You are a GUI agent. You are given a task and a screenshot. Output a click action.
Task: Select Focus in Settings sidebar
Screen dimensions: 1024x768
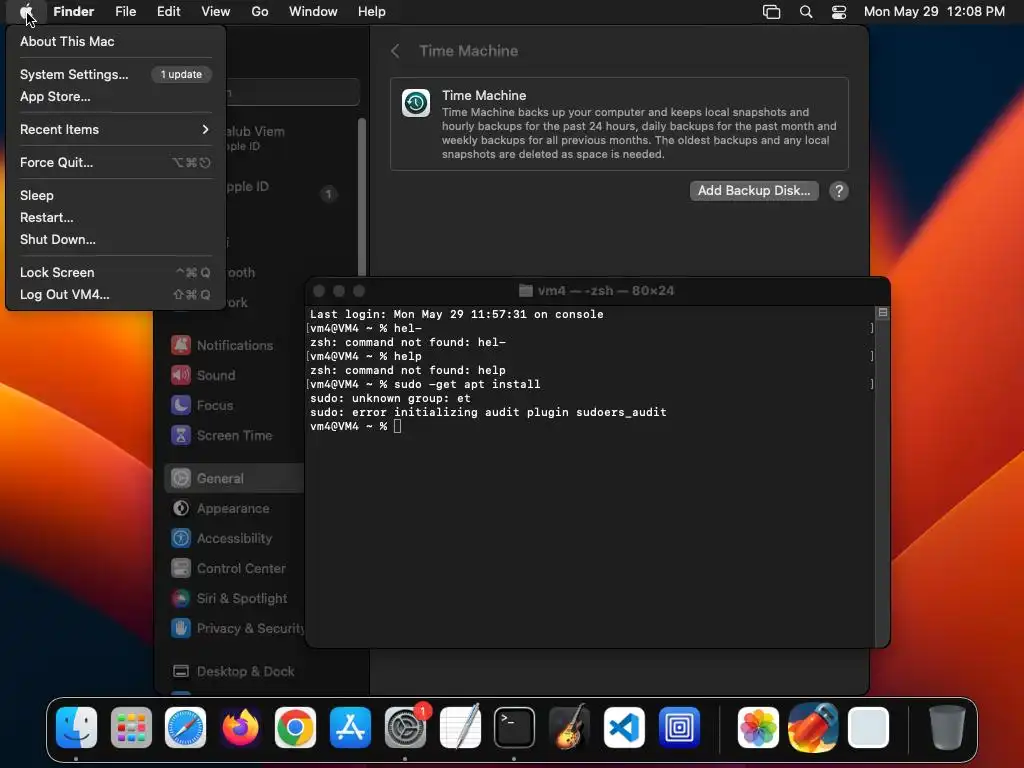[234, 406]
